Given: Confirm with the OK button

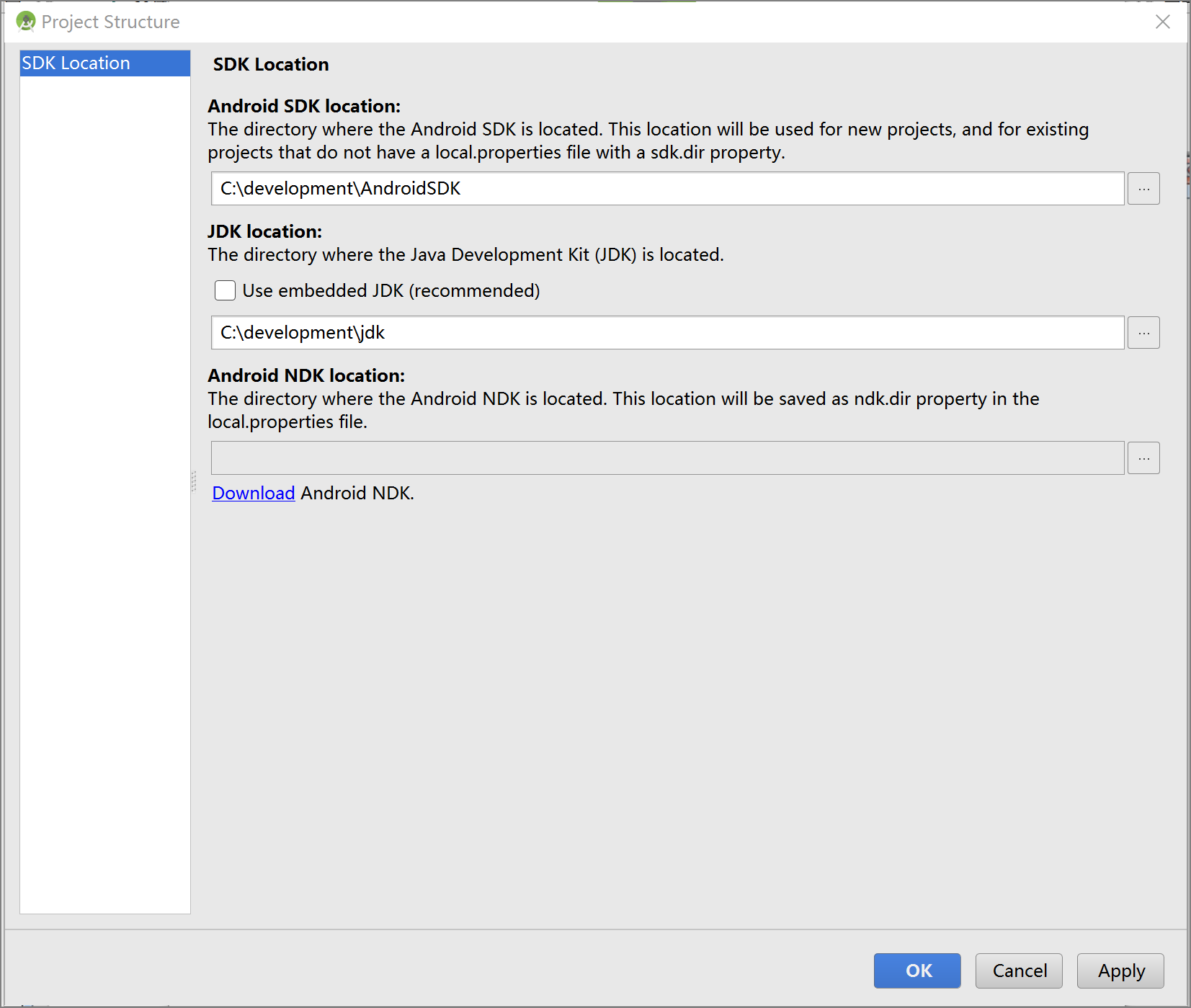Looking at the screenshot, I should [x=917, y=971].
